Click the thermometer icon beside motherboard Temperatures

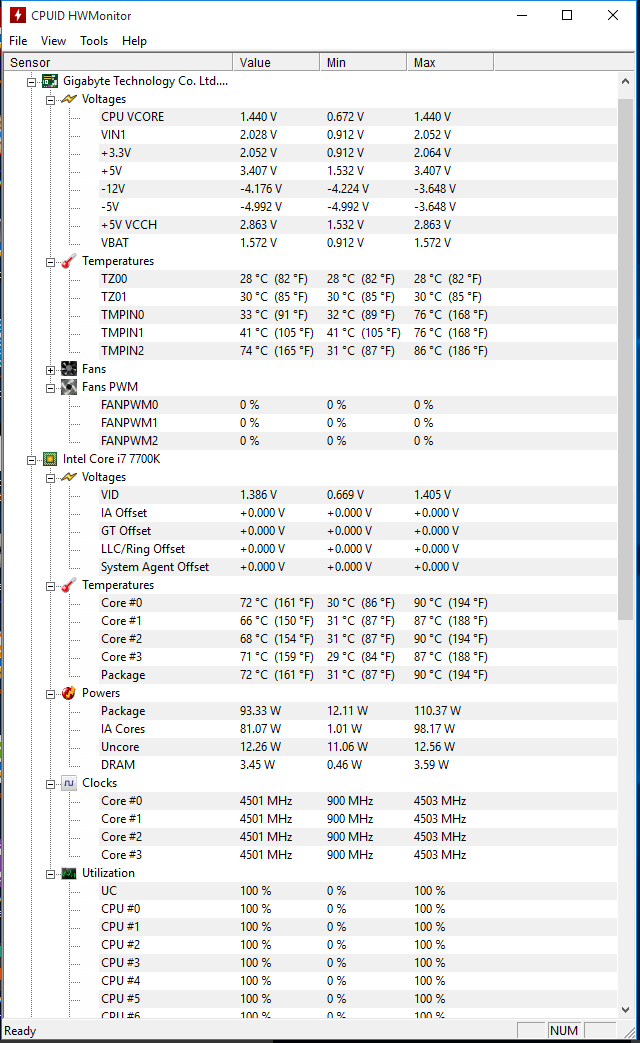coord(68,261)
